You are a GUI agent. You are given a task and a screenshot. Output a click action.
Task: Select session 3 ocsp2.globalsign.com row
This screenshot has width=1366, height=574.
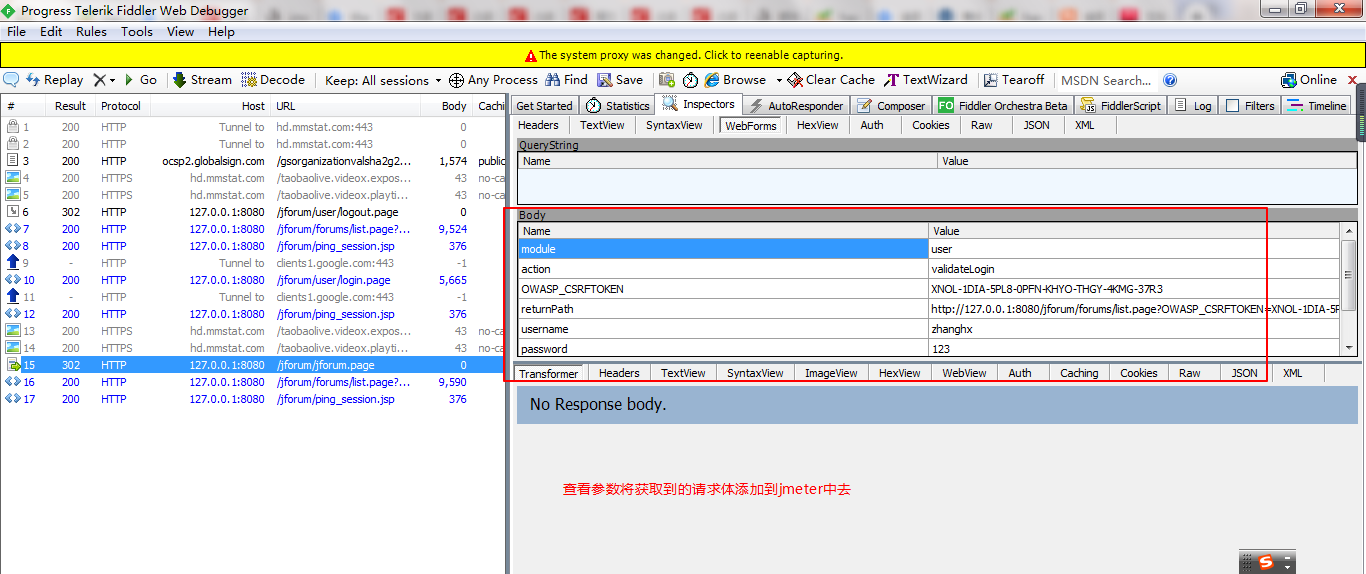point(254,161)
